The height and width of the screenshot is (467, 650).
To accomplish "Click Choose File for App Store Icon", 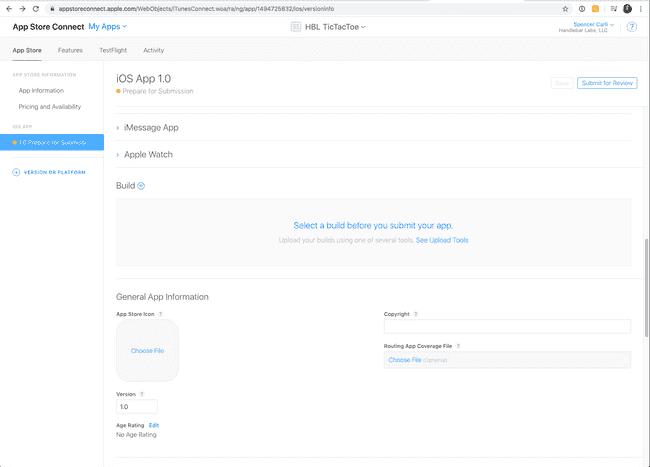I will tap(147, 351).
